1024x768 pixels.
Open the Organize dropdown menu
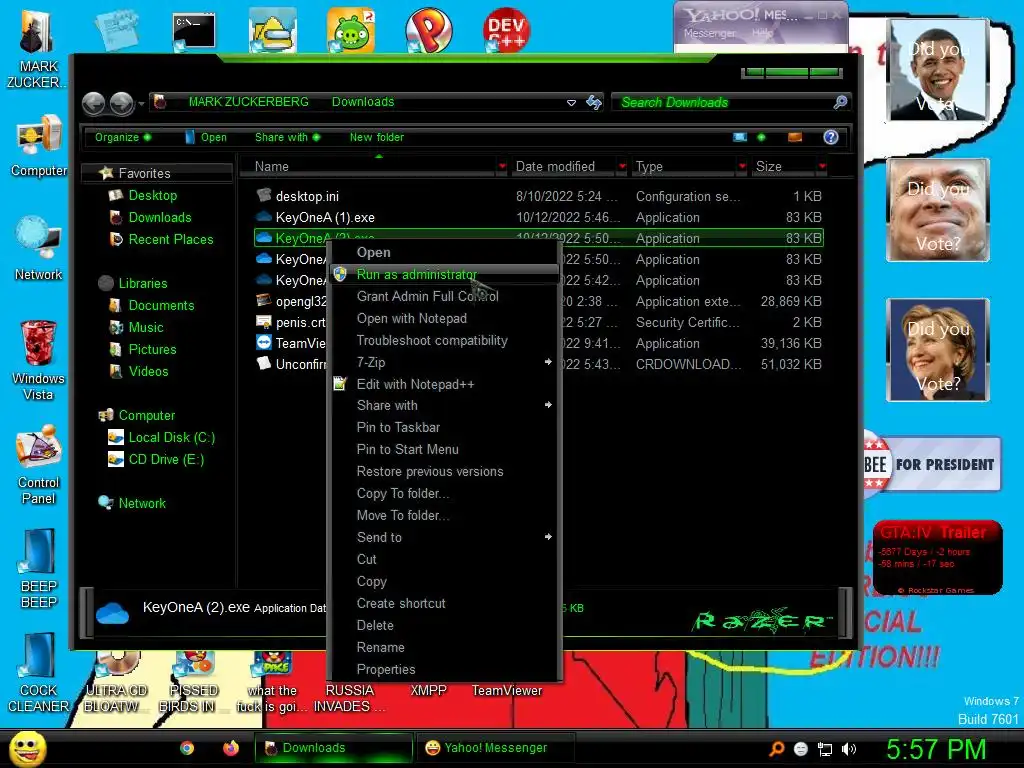click(123, 137)
